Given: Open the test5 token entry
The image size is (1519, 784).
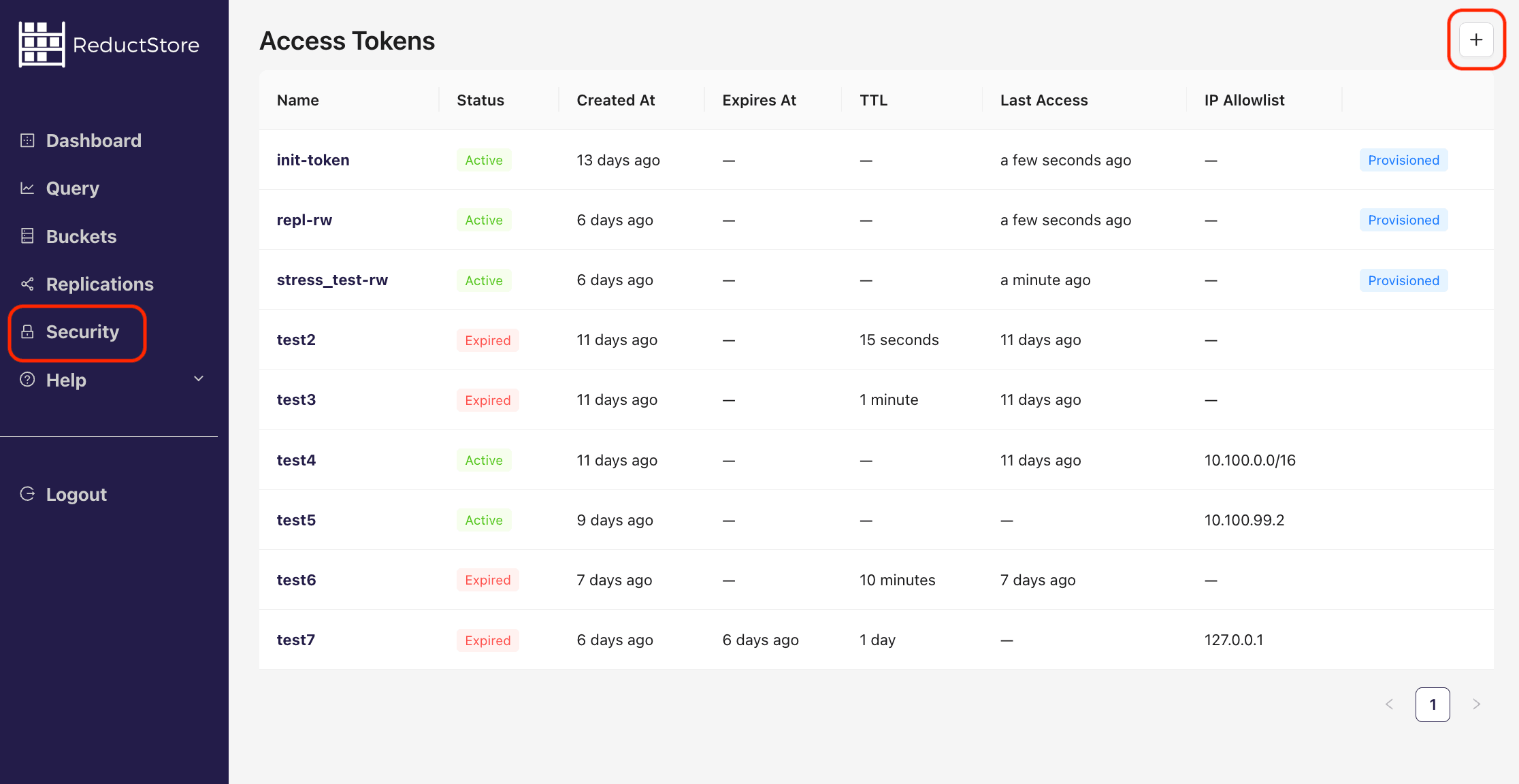Looking at the screenshot, I should point(296,520).
